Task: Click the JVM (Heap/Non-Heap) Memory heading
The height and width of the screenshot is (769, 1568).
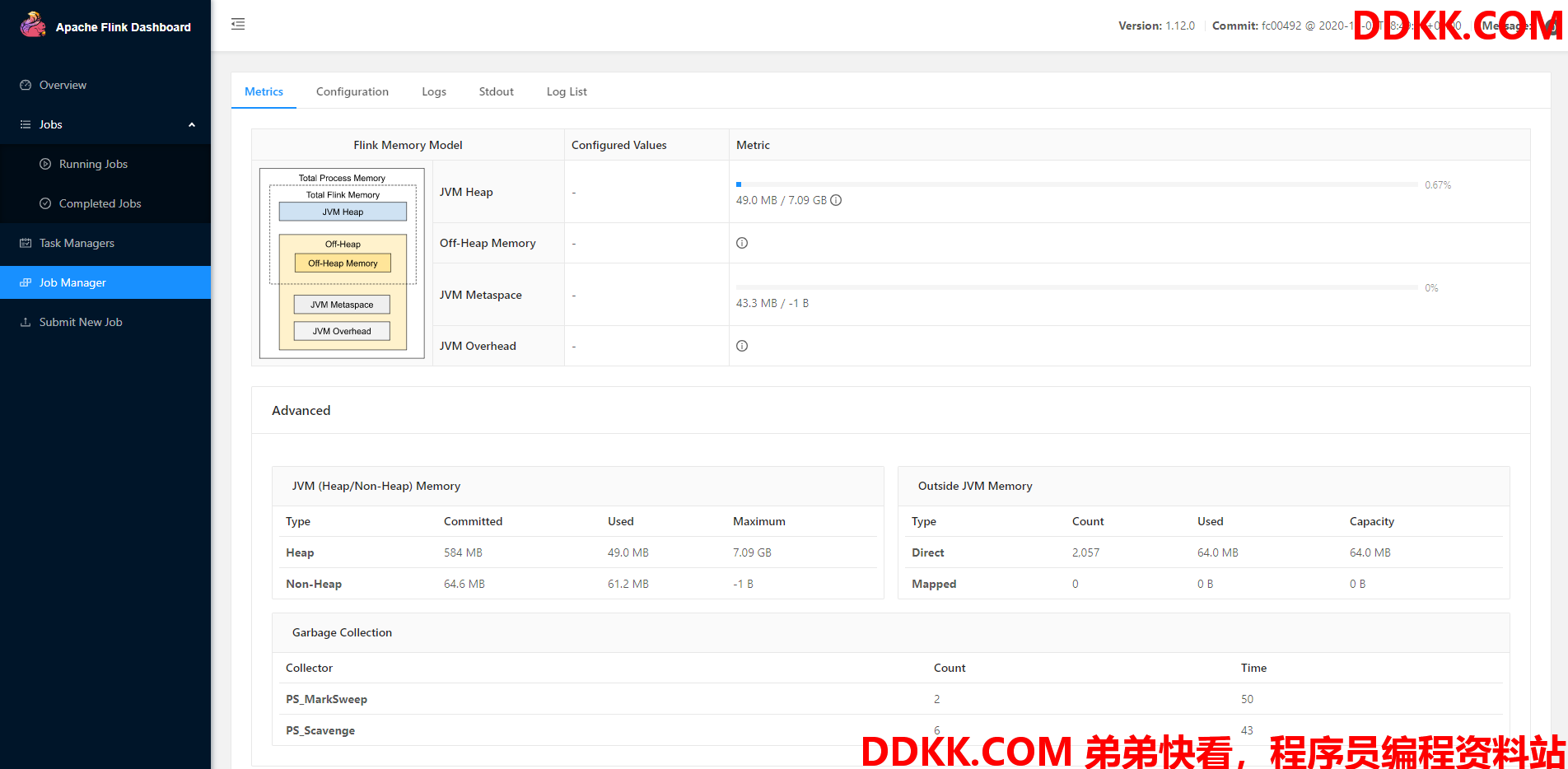Action: (x=376, y=486)
